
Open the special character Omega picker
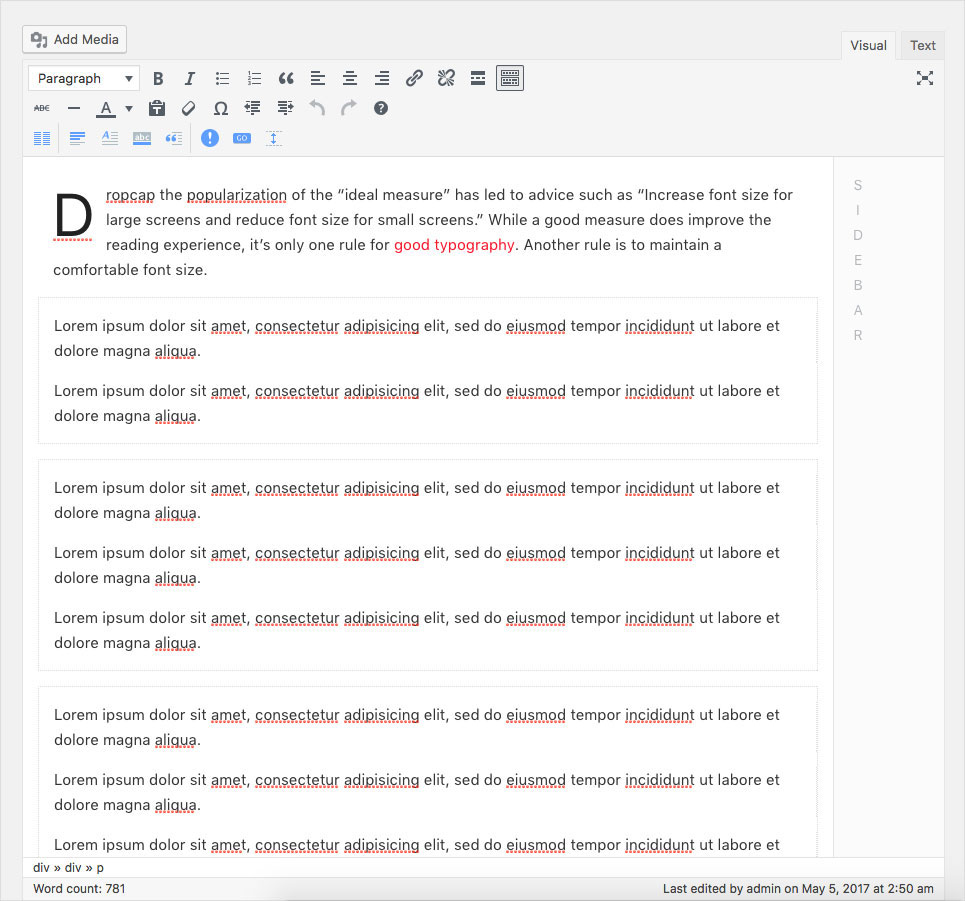point(221,108)
